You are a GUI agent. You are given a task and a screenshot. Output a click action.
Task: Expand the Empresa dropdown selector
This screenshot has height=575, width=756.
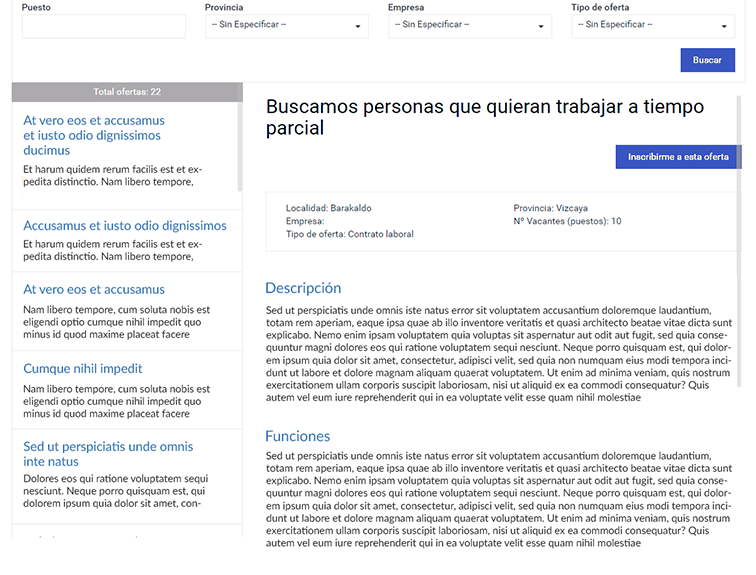pos(469,26)
